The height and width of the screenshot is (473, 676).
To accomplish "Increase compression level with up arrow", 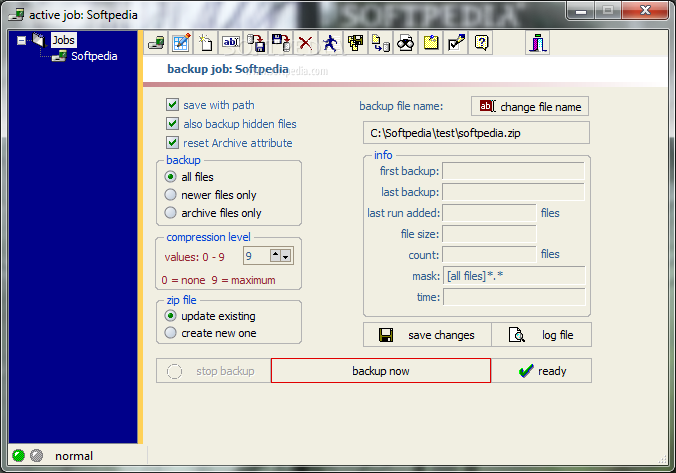I will point(275,255).
